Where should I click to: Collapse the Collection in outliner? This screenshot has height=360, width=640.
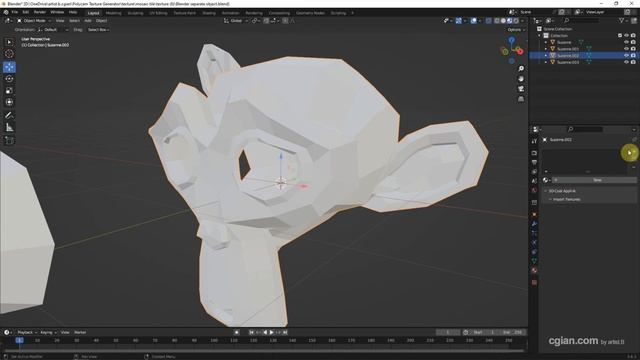coord(539,36)
